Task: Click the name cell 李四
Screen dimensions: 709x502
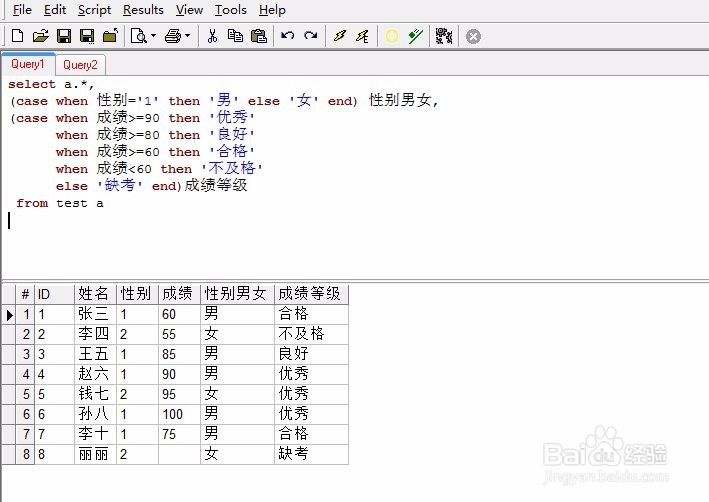Action: point(95,334)
